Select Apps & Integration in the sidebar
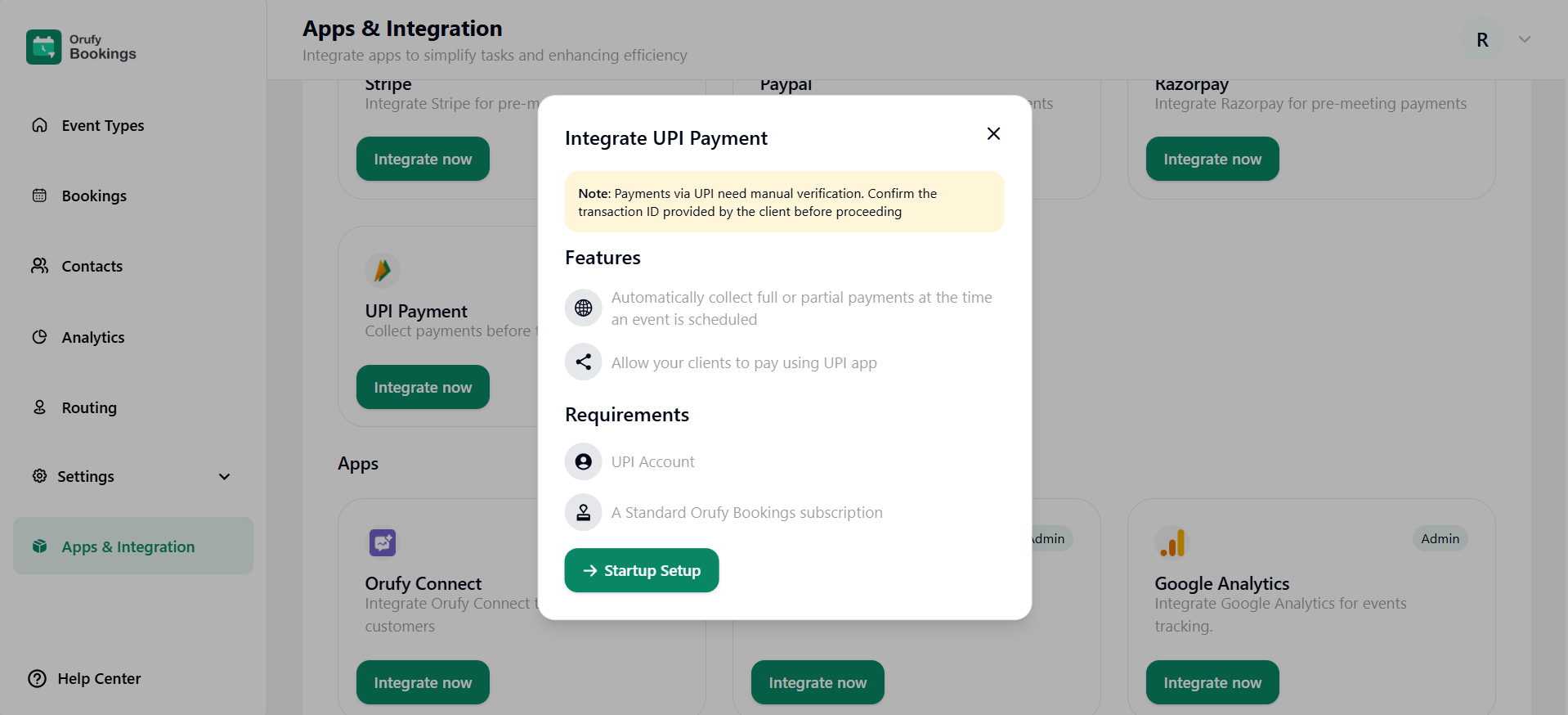 (133, 546)
